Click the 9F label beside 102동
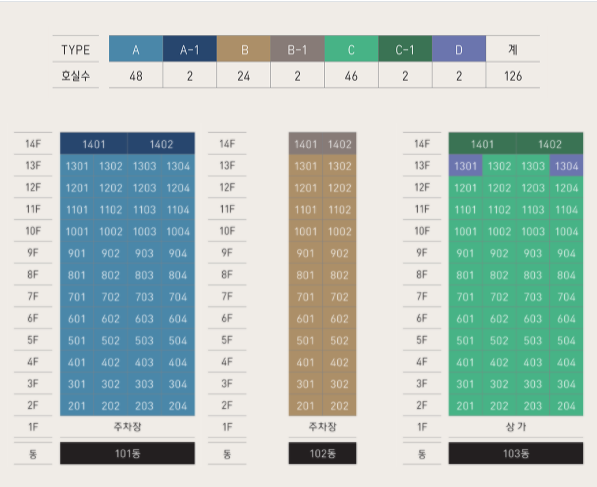The height and width of the screenshot is (487, 597). point(227,253)
